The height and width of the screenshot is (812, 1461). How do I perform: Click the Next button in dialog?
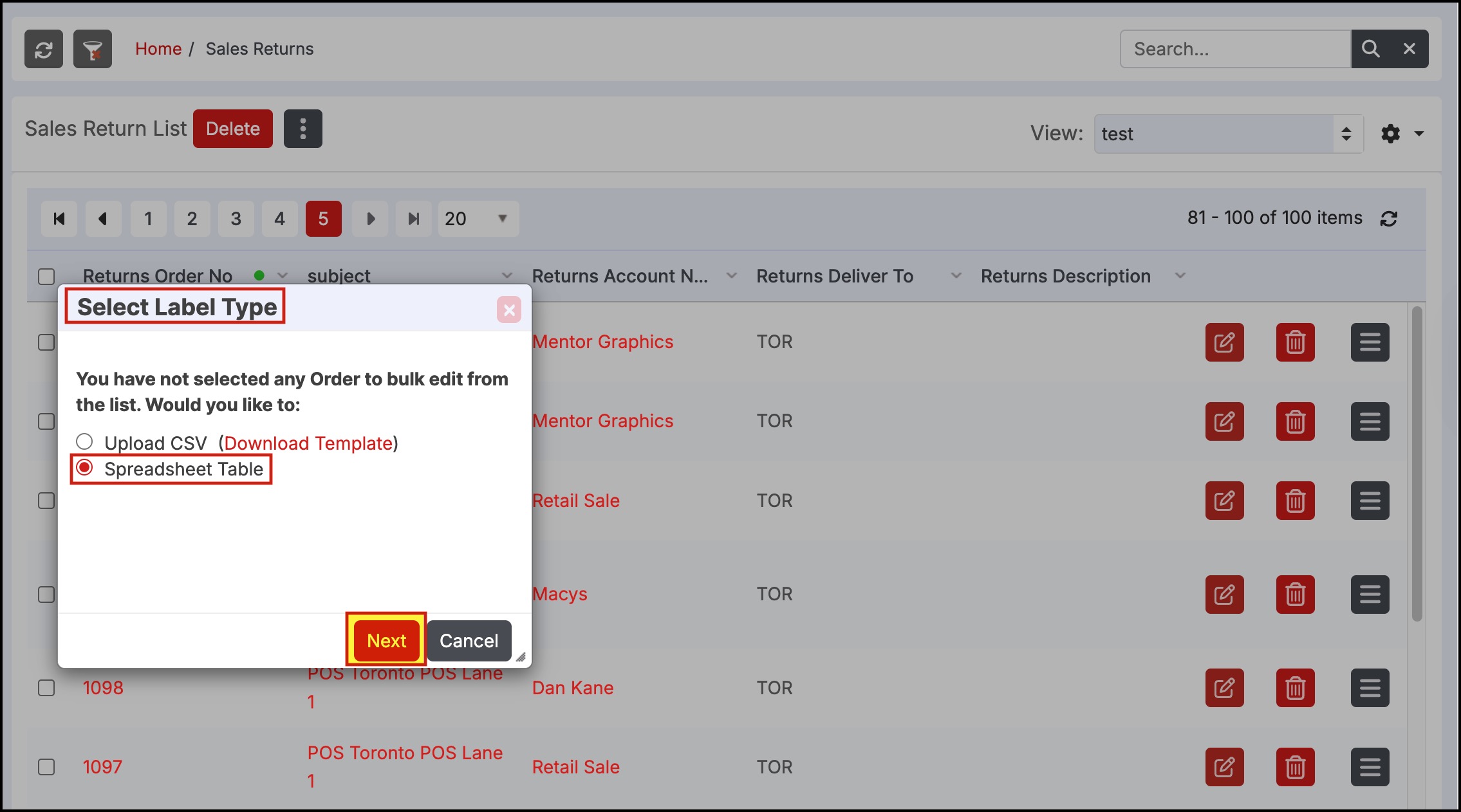[x=386, y=640]
